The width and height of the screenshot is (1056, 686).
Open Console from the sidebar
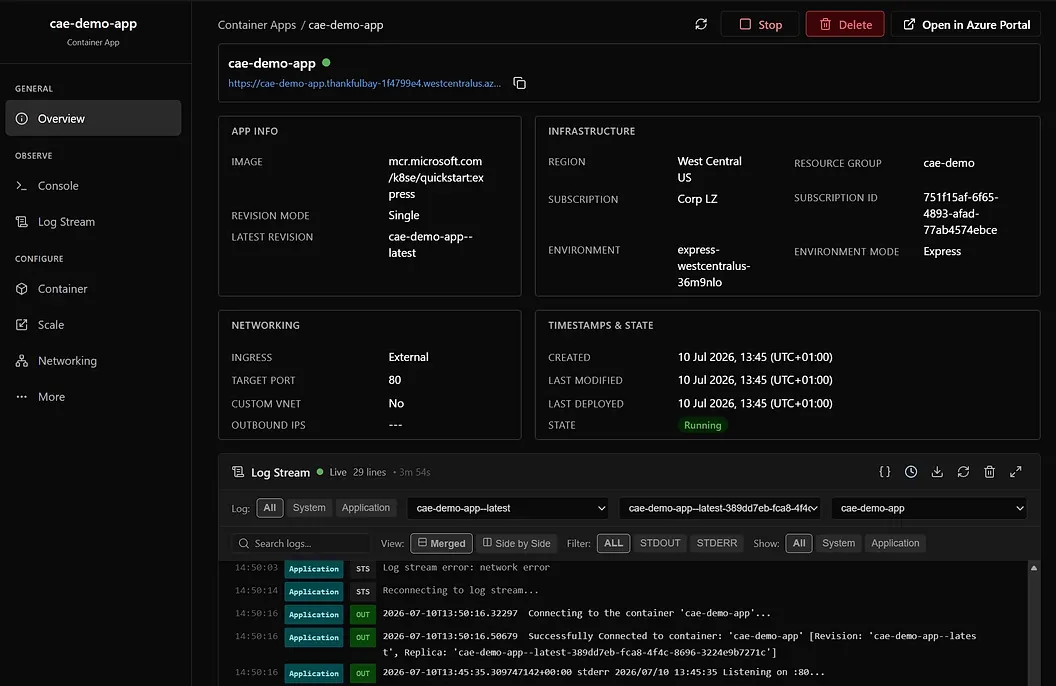pyautogui.click(x=93, y=186)
